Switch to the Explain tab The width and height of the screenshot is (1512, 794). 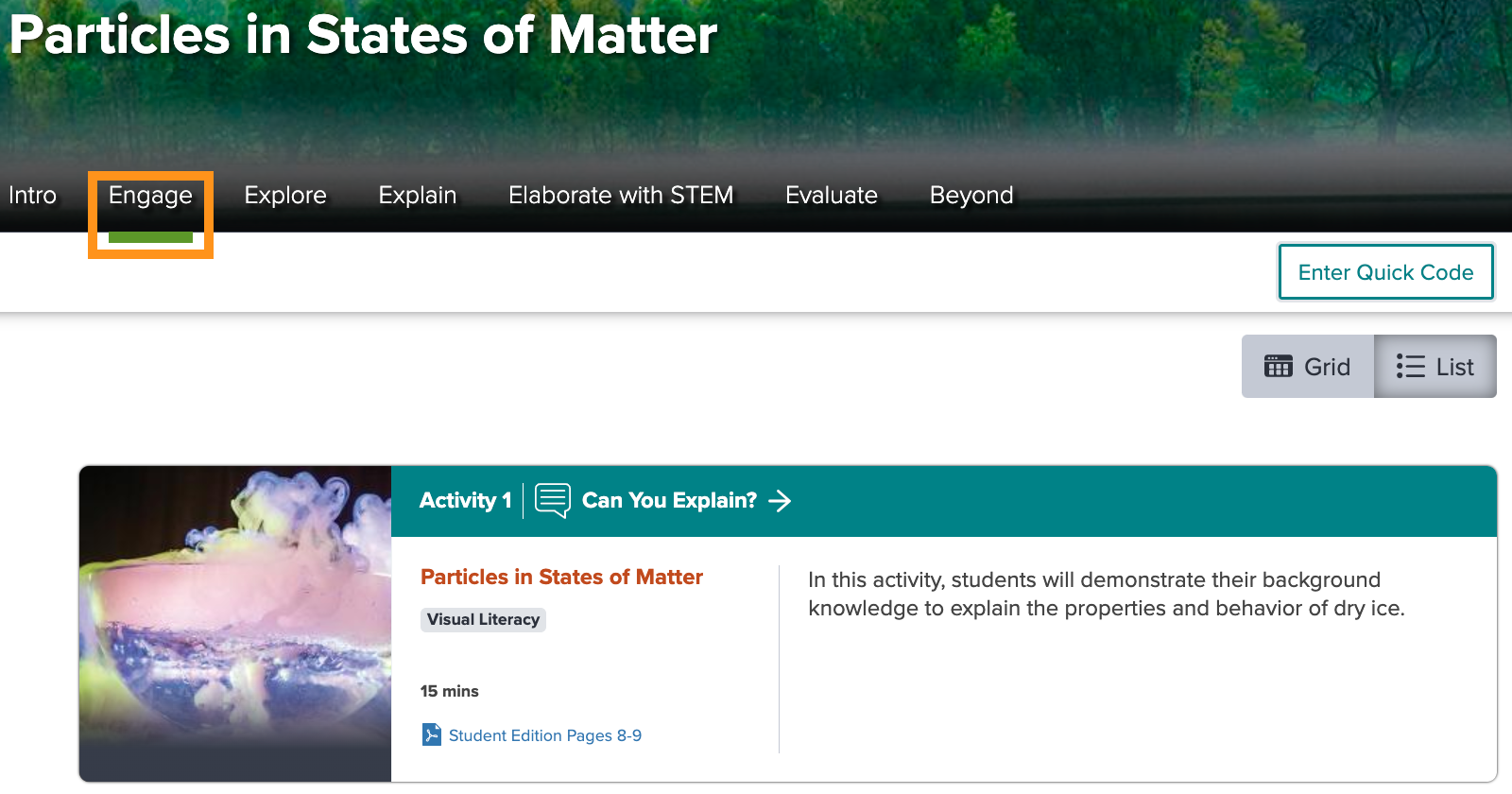[x=417, y=195]
